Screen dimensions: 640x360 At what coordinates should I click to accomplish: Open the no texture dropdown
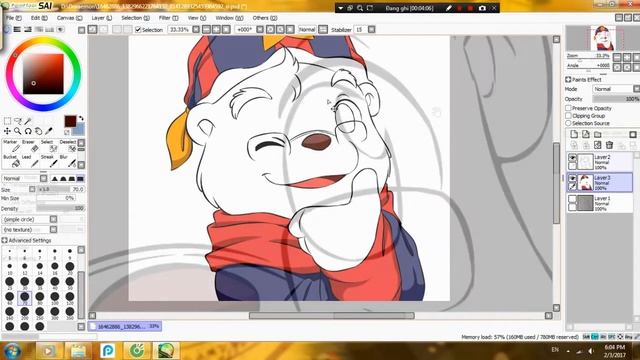(29, 229)
